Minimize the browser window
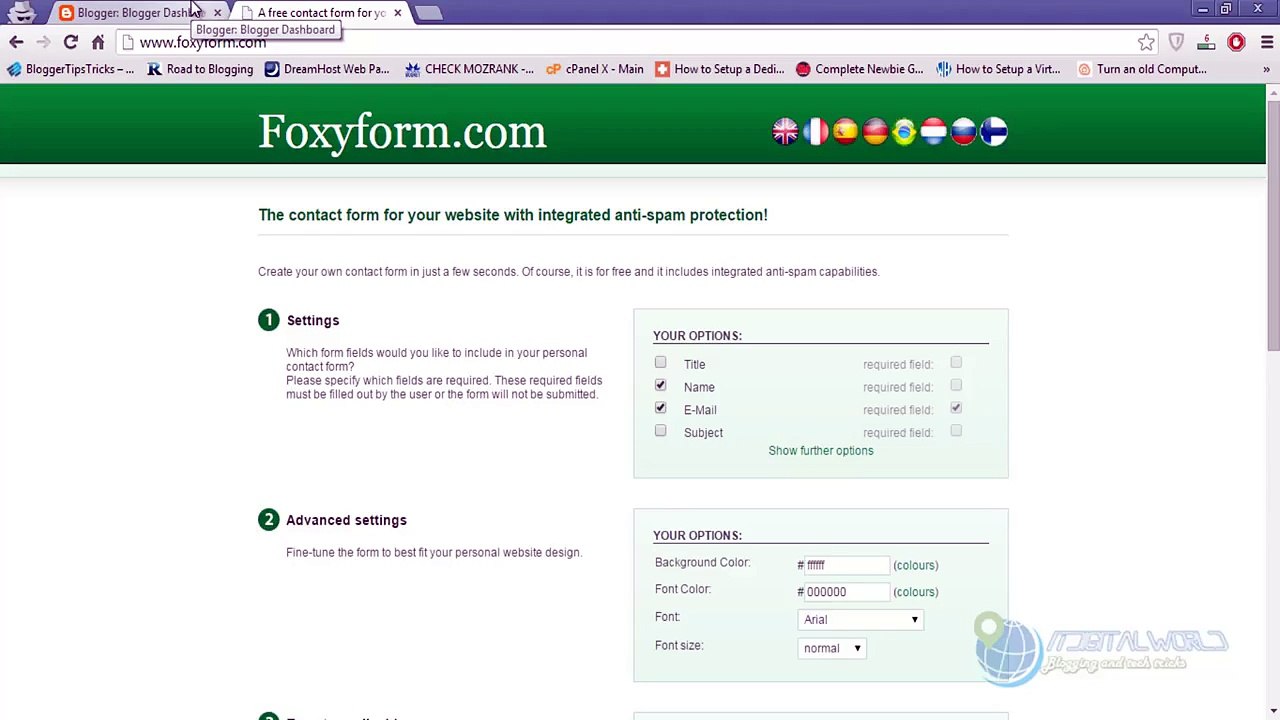 point(1202,9)
